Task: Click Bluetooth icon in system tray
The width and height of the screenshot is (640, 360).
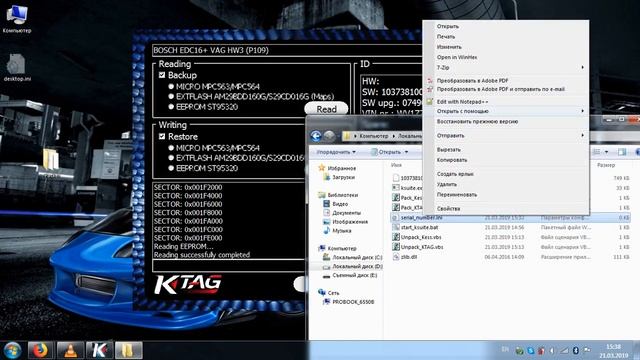Action: point(576,350)
